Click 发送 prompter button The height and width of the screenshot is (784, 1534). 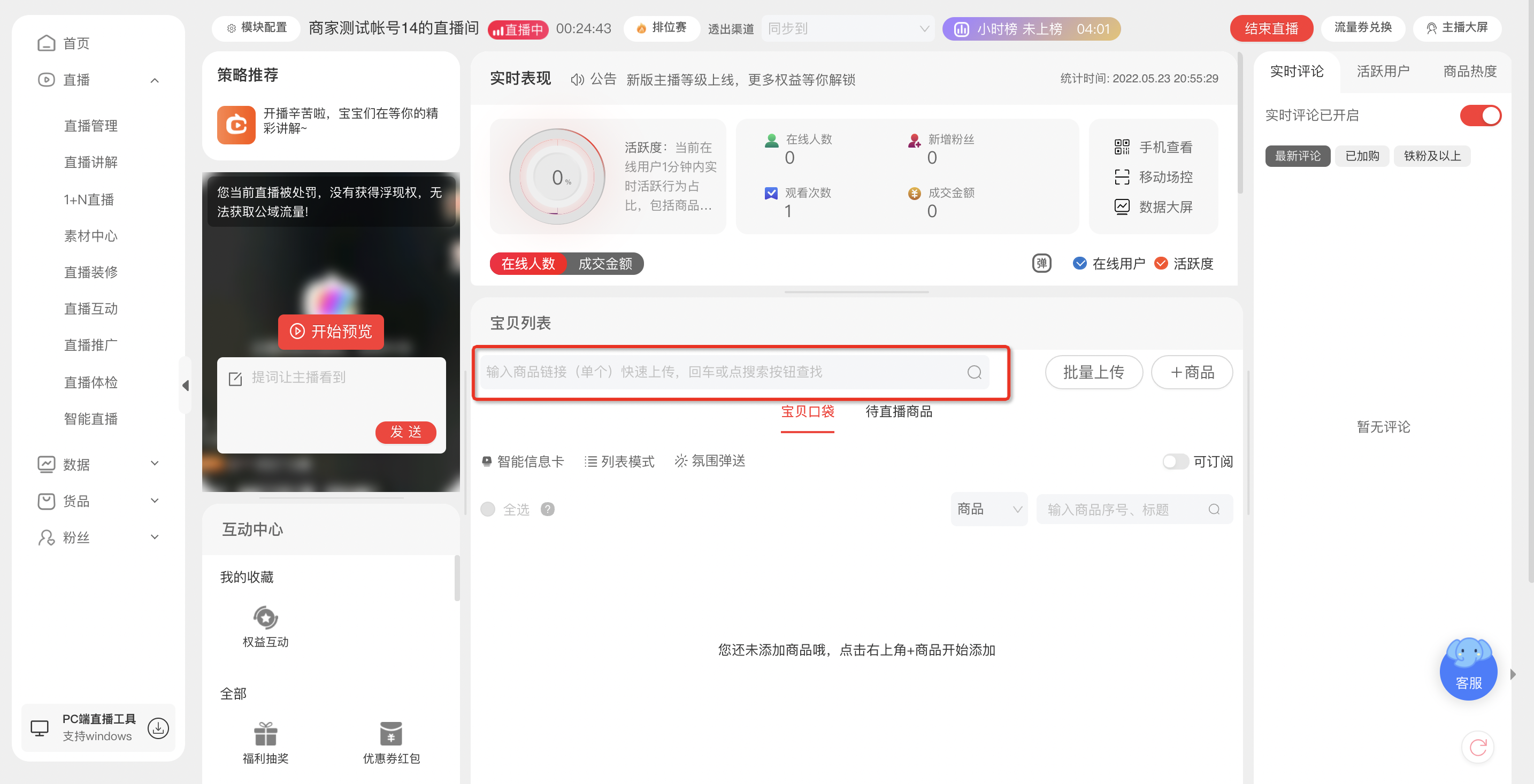(405, 432)
